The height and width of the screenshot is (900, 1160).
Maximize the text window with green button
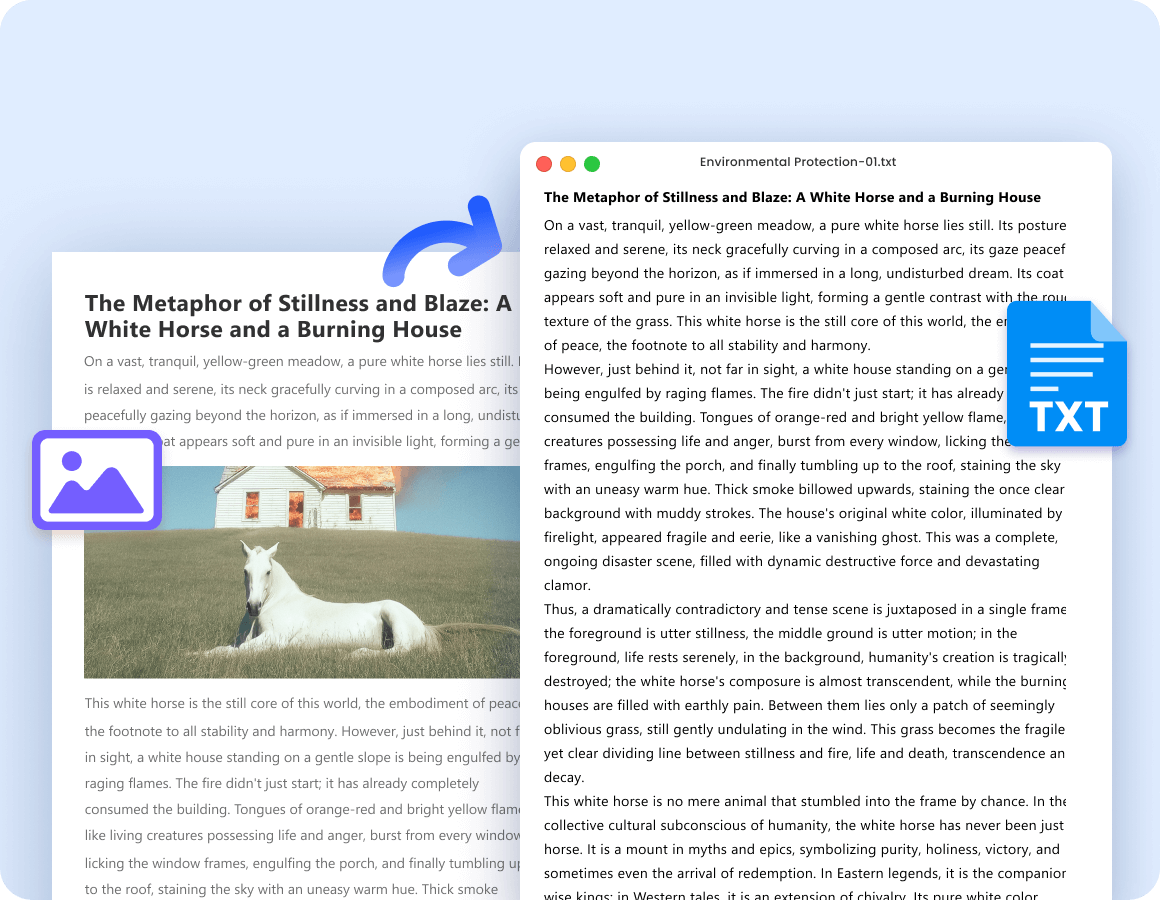click(592, 164)
